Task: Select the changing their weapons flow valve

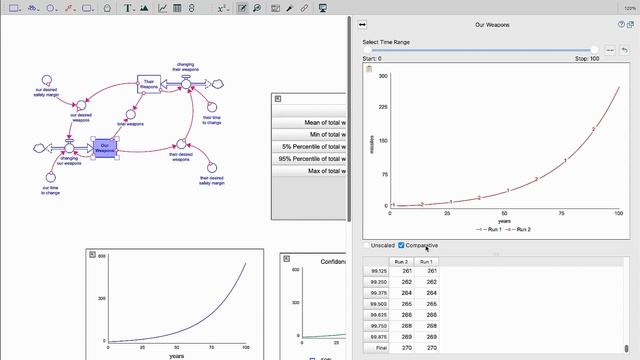Action: pyautogui.click(x=186, y=83)
